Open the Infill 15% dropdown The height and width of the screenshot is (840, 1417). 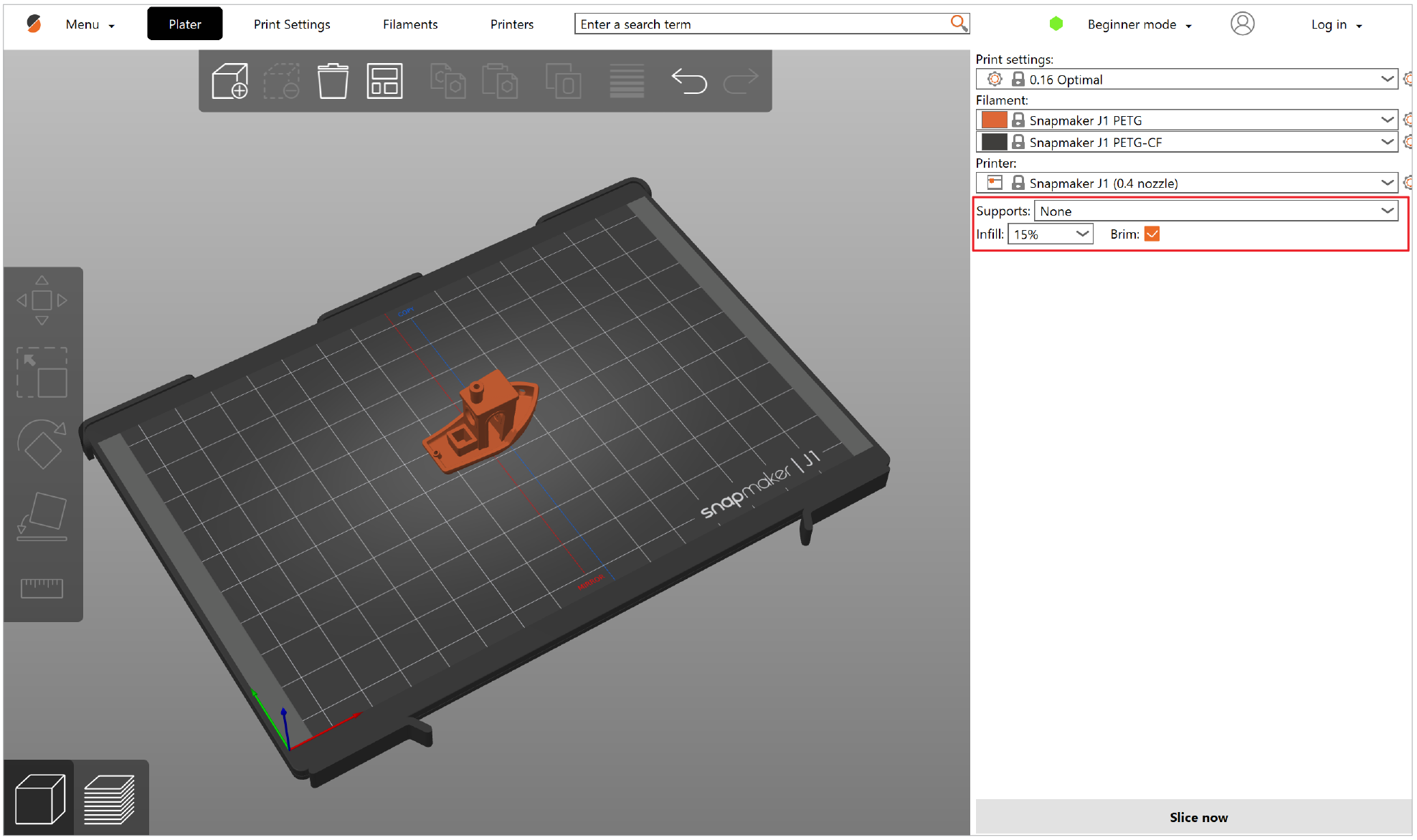point(1051,234)
